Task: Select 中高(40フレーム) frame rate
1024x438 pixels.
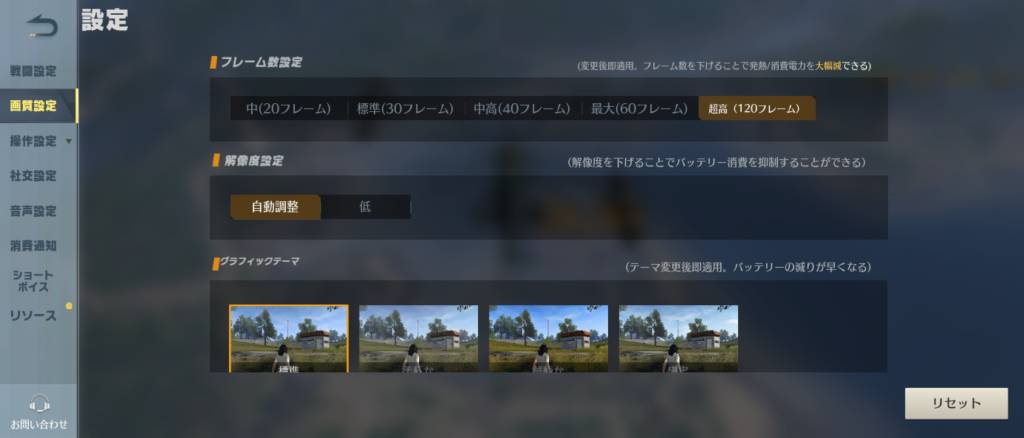Action: pos(522,109)
